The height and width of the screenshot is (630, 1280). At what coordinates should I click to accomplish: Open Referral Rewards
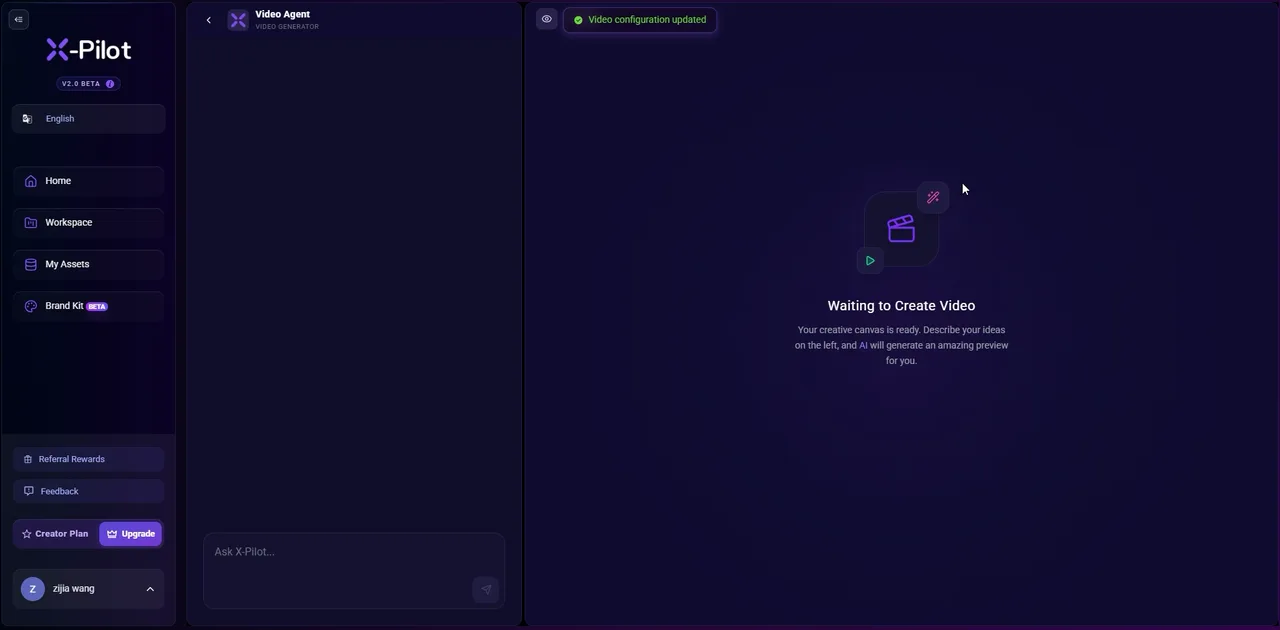coord(89,459)
